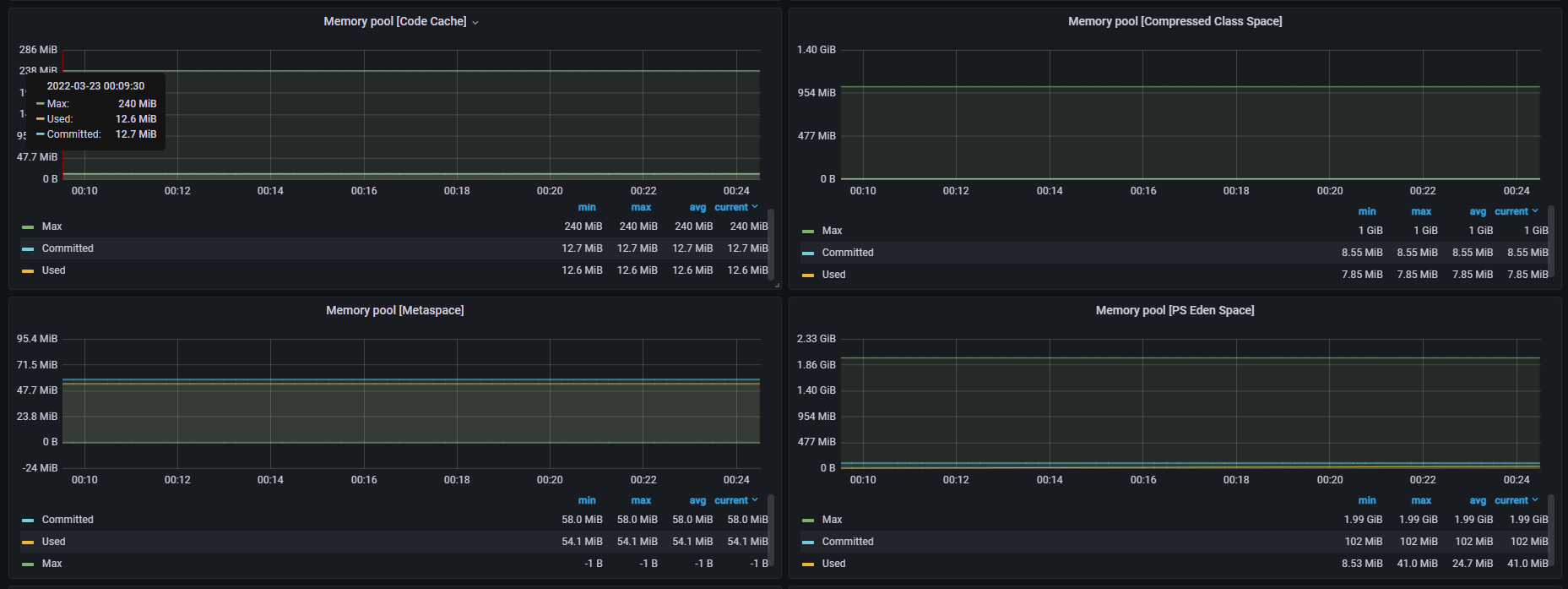This screenshot has width=1568, height=589.
Task: Toggle the Committed series label in the Compressed Class Space legend
Action: (x=848, y=253)
